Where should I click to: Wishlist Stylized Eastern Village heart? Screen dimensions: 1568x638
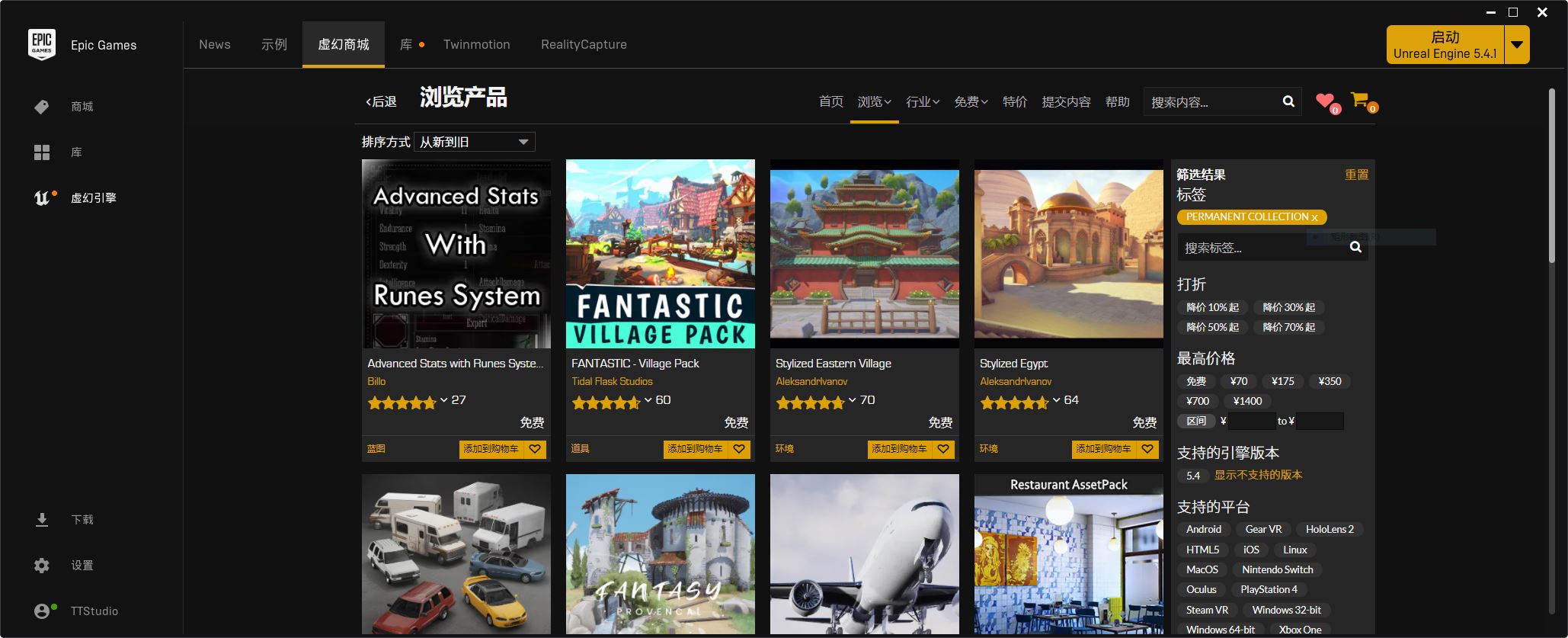click(x=943, y=449)
